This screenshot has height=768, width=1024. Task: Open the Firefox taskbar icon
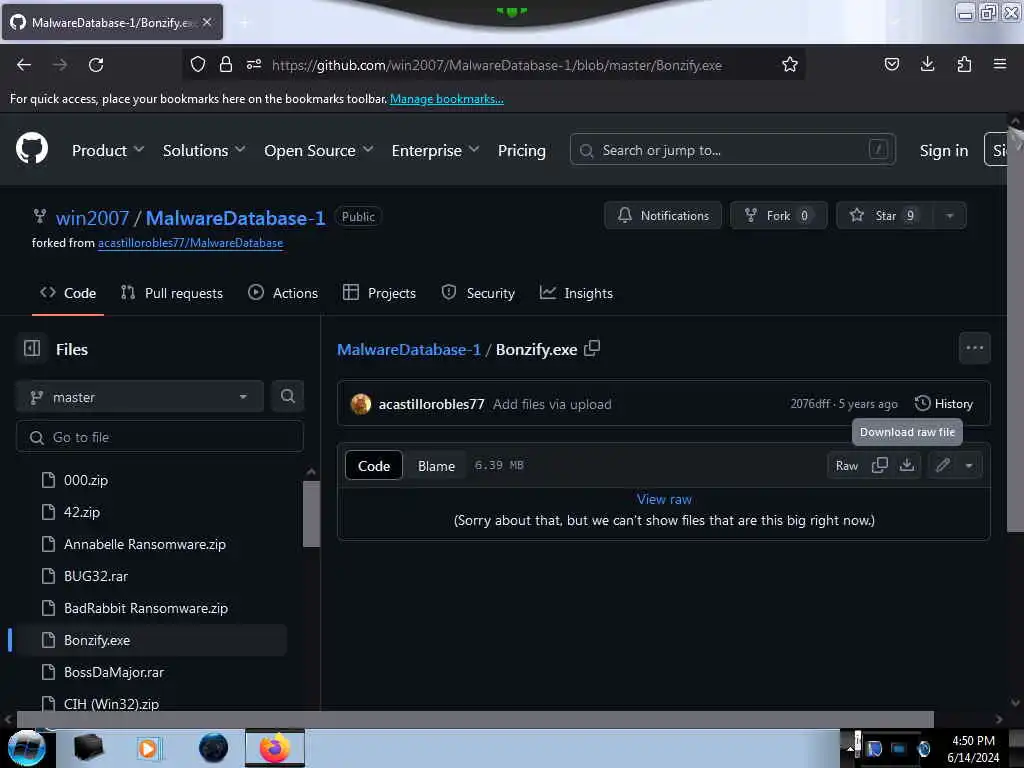275,748
